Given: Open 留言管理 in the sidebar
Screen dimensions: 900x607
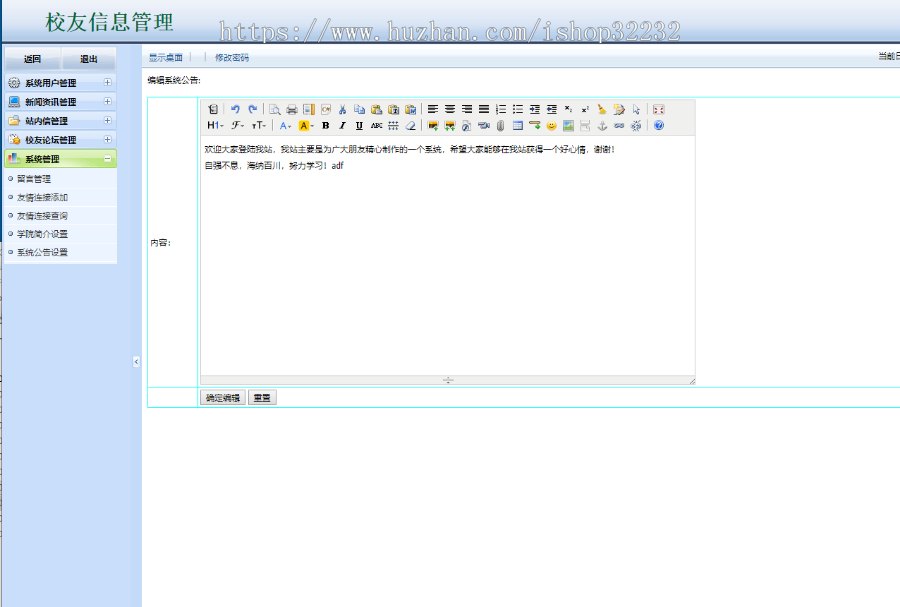Looking at the screenshot, I should point(34,179).
